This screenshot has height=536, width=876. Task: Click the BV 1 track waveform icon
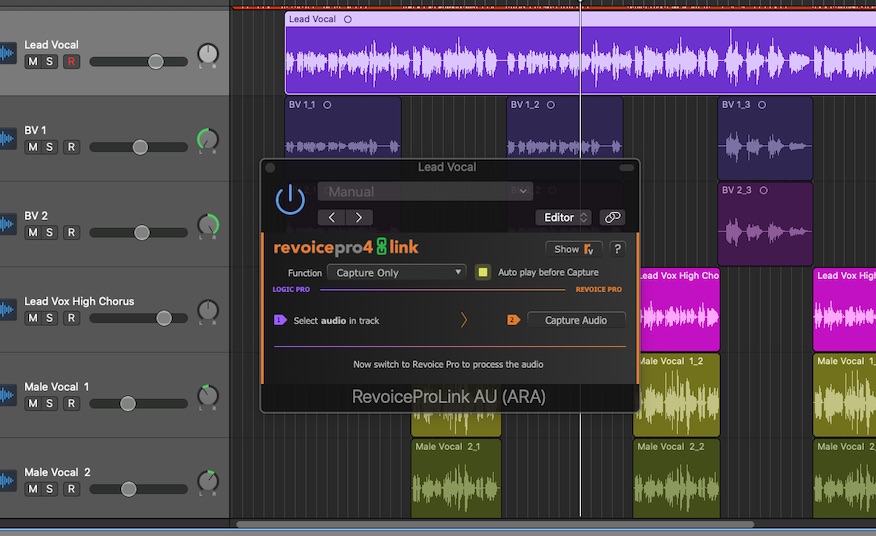8,139
